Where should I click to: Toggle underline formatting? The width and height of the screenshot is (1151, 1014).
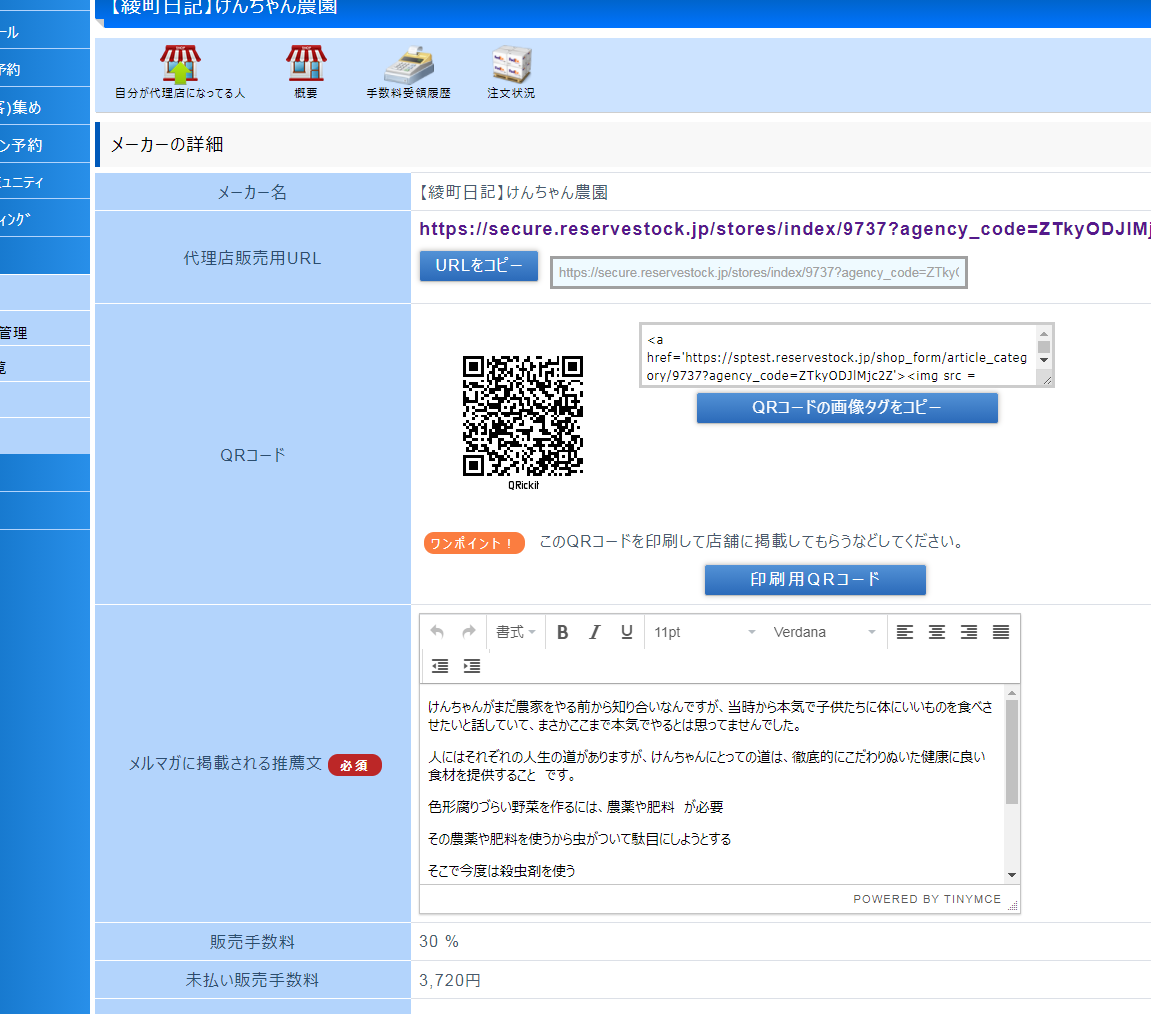pyautogui.click(x=626, y=631)
